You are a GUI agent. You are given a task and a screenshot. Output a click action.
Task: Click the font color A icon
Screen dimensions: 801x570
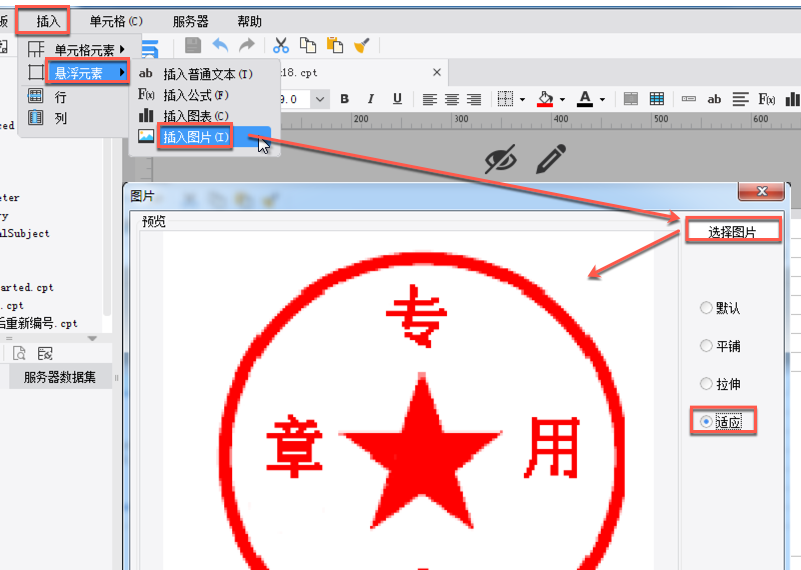585,99
